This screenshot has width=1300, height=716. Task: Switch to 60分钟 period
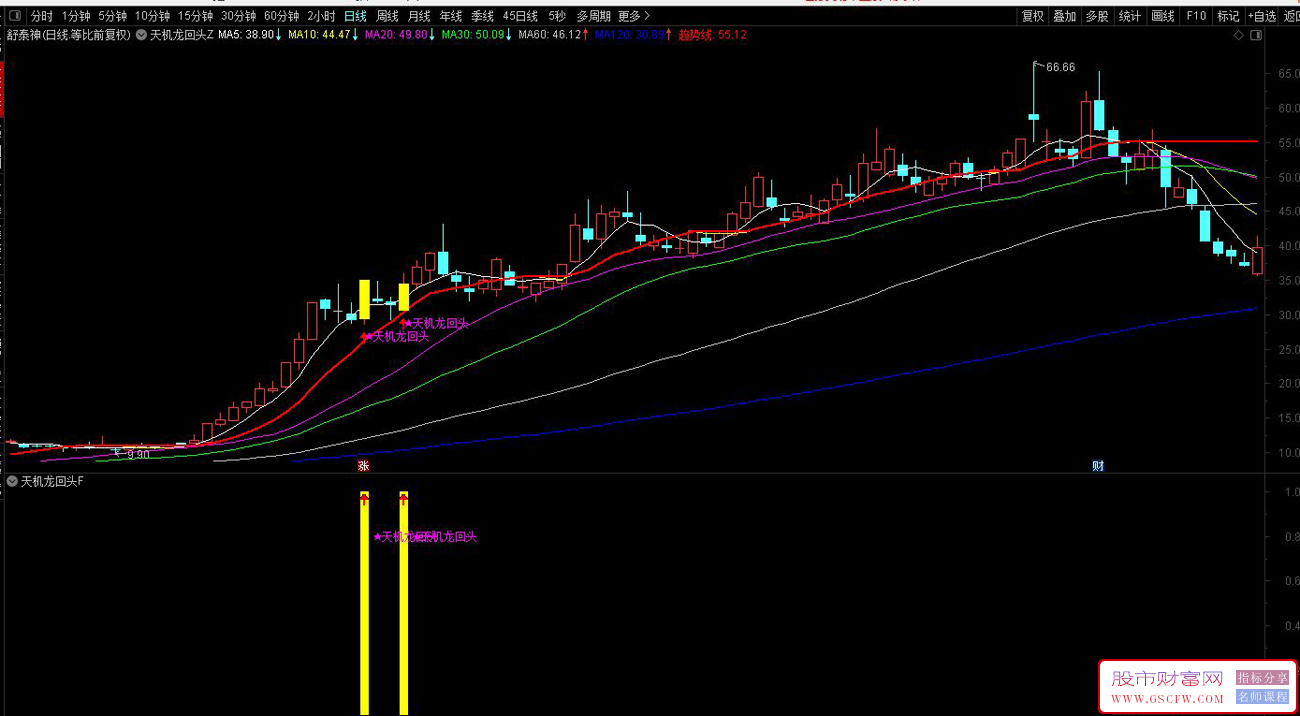[x=281, y=16]
